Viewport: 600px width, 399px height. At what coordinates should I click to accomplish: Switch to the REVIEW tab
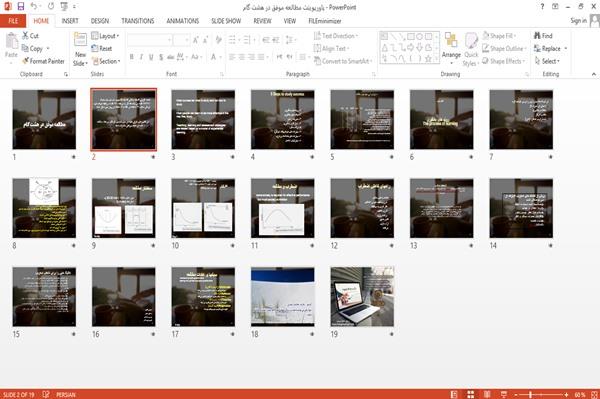[x=262, y=21]
